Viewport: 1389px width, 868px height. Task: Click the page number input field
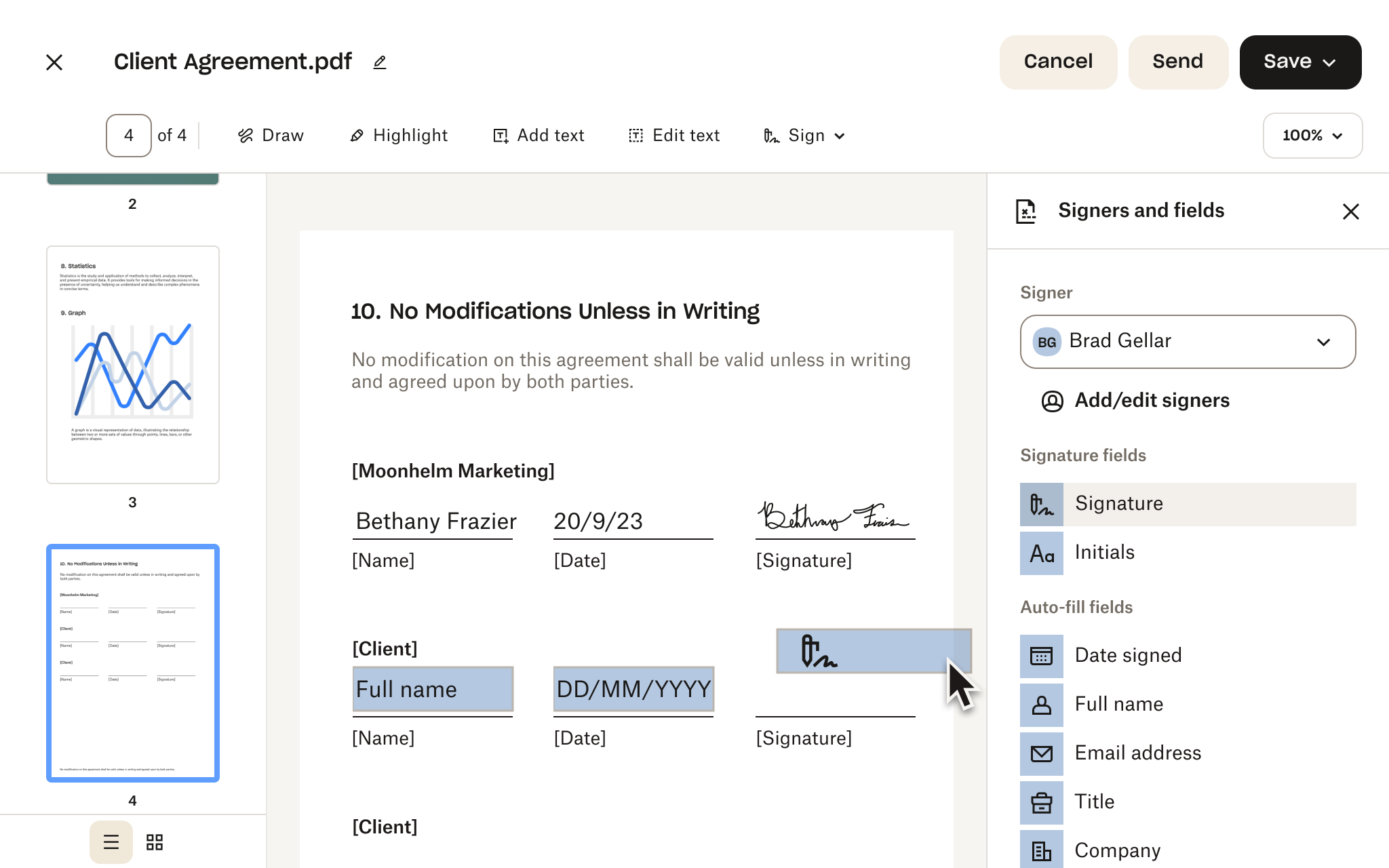(x=128, y=135)
